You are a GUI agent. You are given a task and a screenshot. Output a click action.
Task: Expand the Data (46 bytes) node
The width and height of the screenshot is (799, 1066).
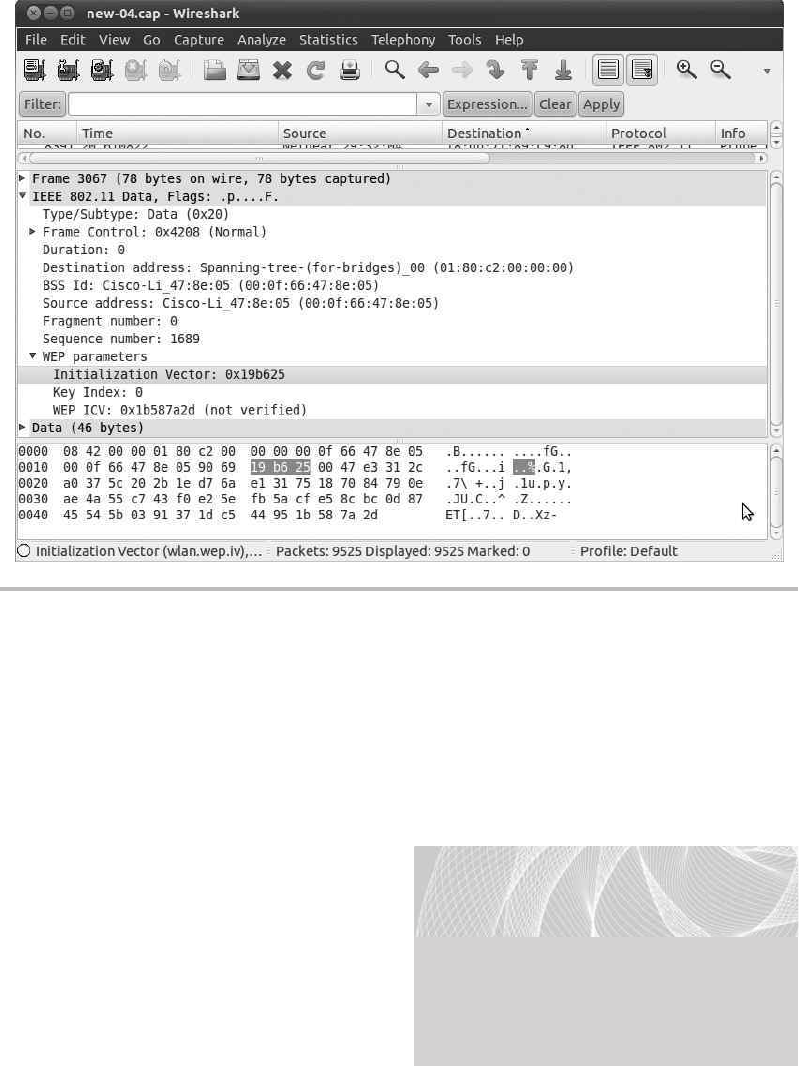coord(22,427)
